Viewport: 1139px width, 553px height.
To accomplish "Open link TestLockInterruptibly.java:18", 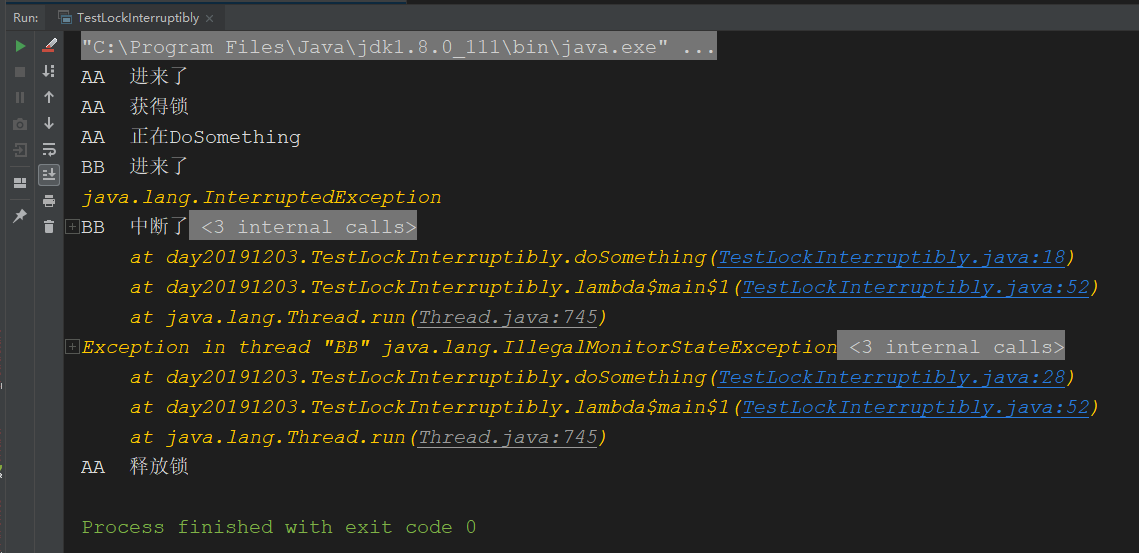I will 891,257.
